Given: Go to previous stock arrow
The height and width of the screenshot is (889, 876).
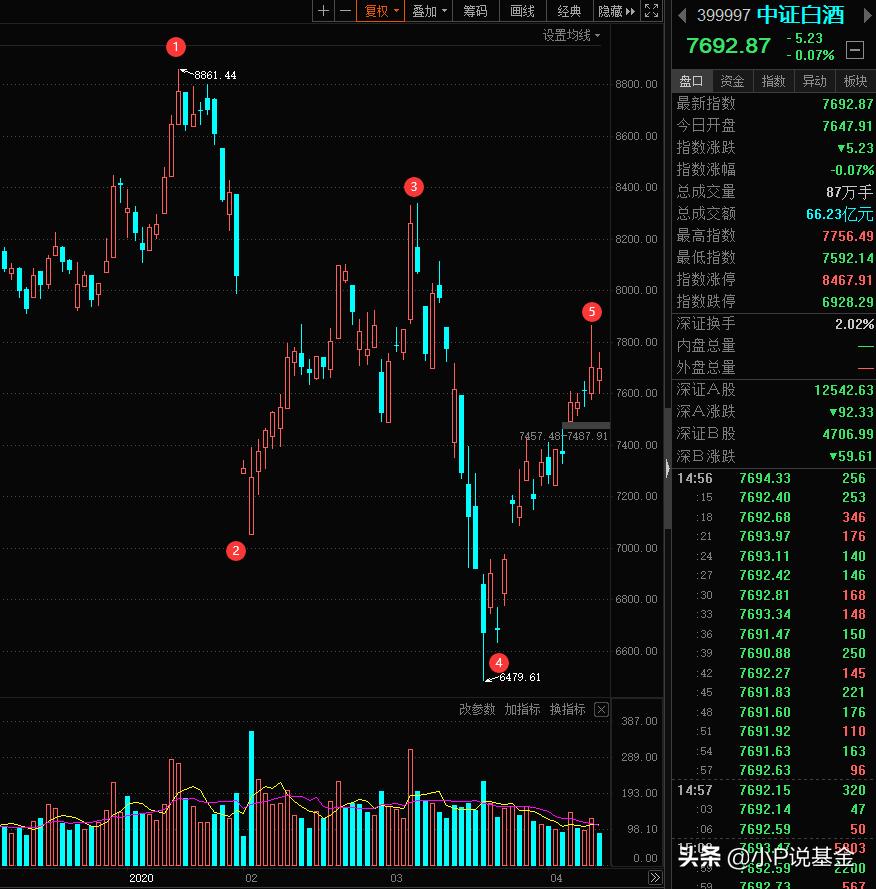Looking at the screenshot, I should [682, 15].
